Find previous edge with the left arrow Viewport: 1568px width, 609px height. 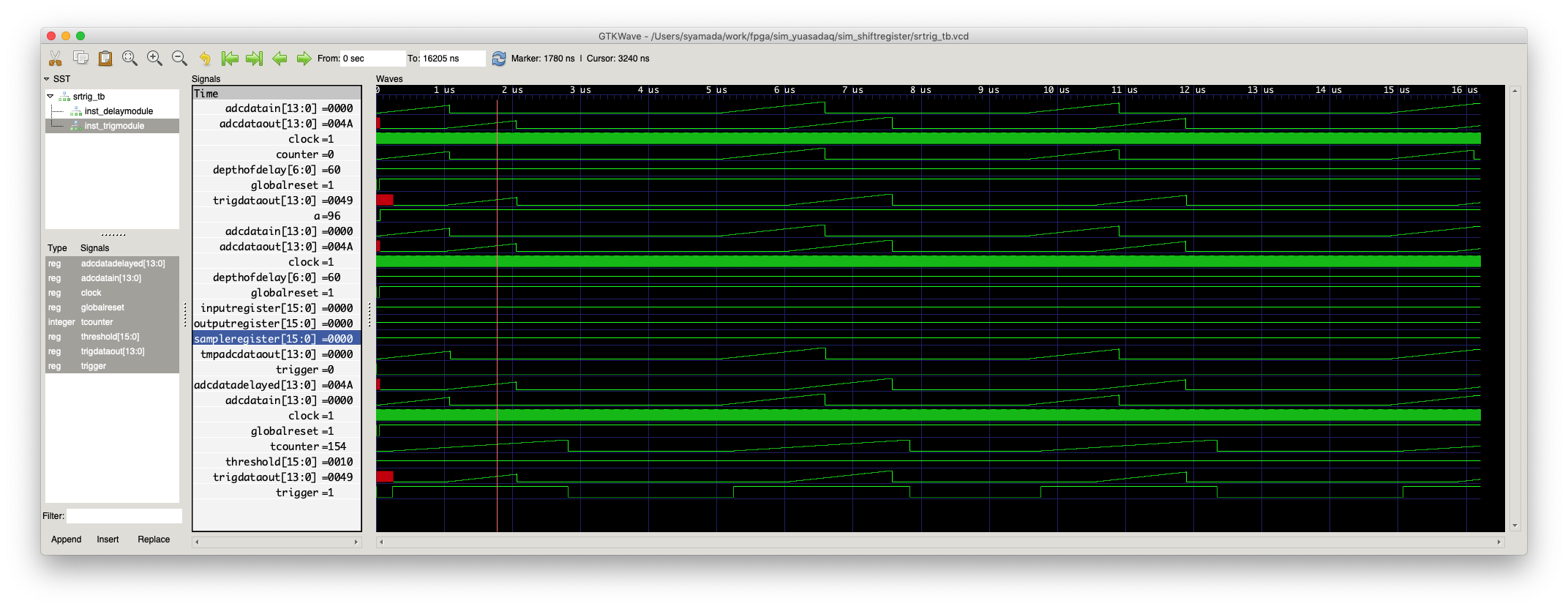click(x=279, y=59)
